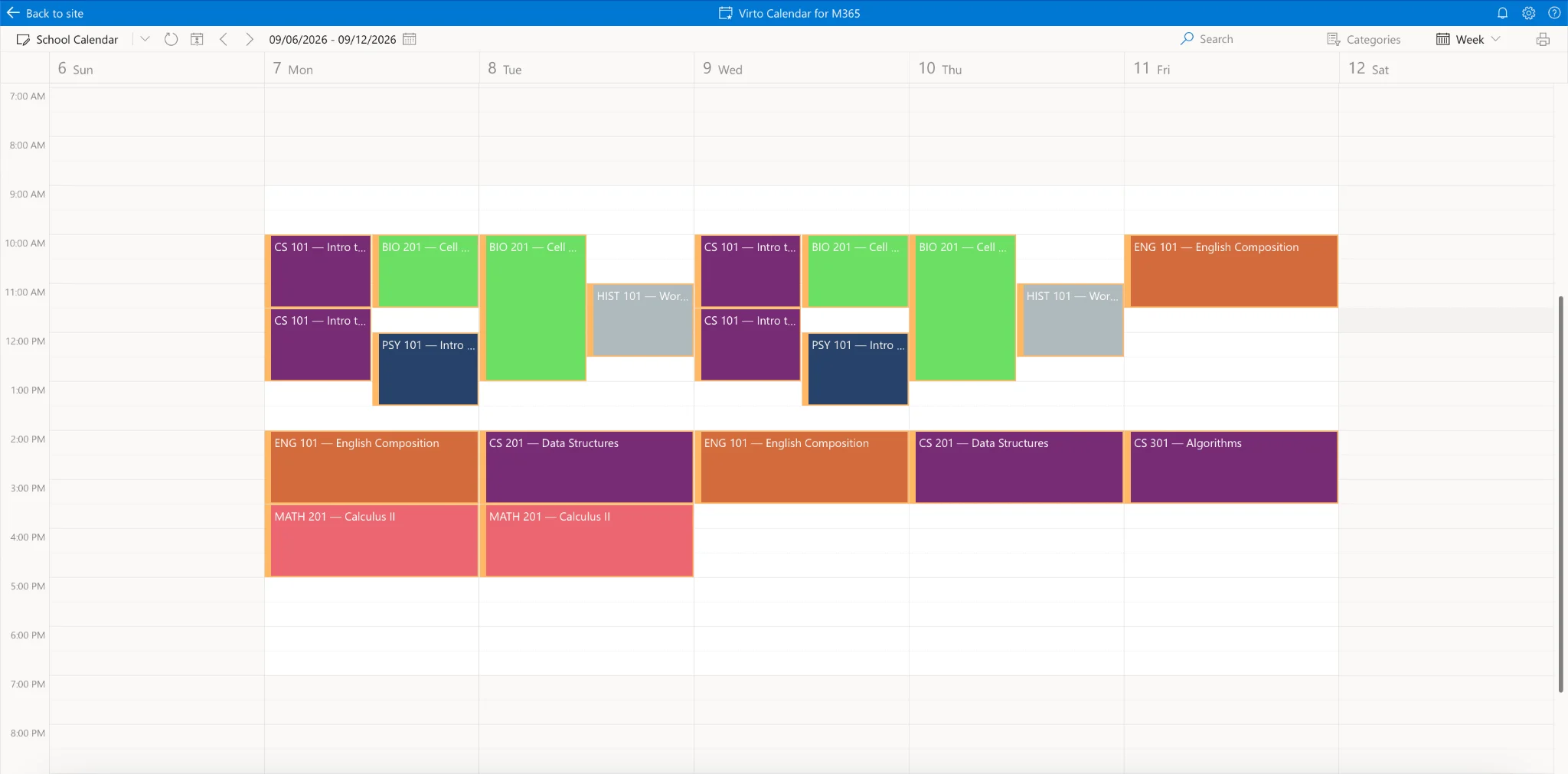Click the date range 09/06/2026 - 09/12/2026
The image size is (1568, 774).
[x=332, y=39]
